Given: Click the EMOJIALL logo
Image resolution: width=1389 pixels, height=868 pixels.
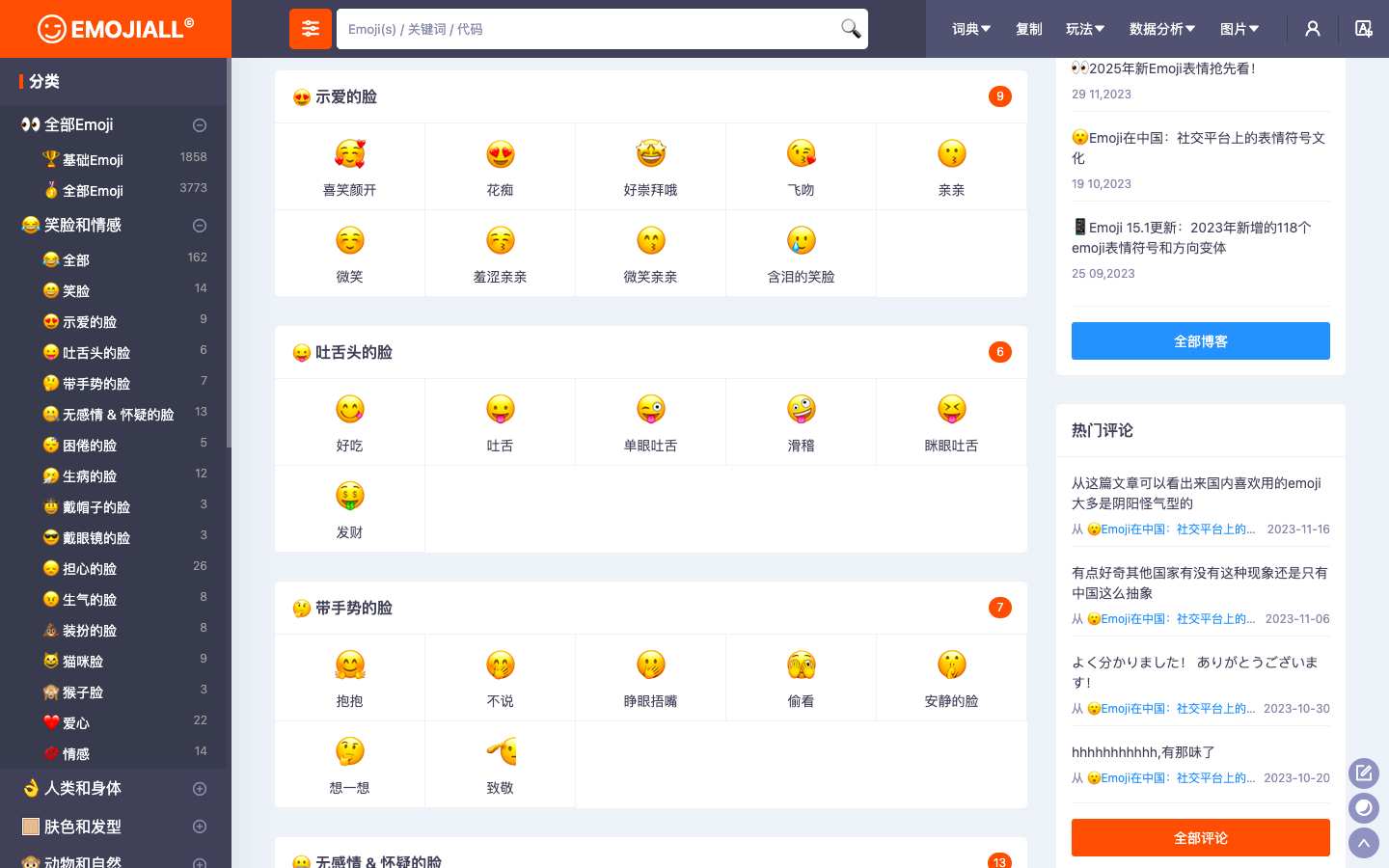Looking at the screenshot, I should tap(116, 29).
